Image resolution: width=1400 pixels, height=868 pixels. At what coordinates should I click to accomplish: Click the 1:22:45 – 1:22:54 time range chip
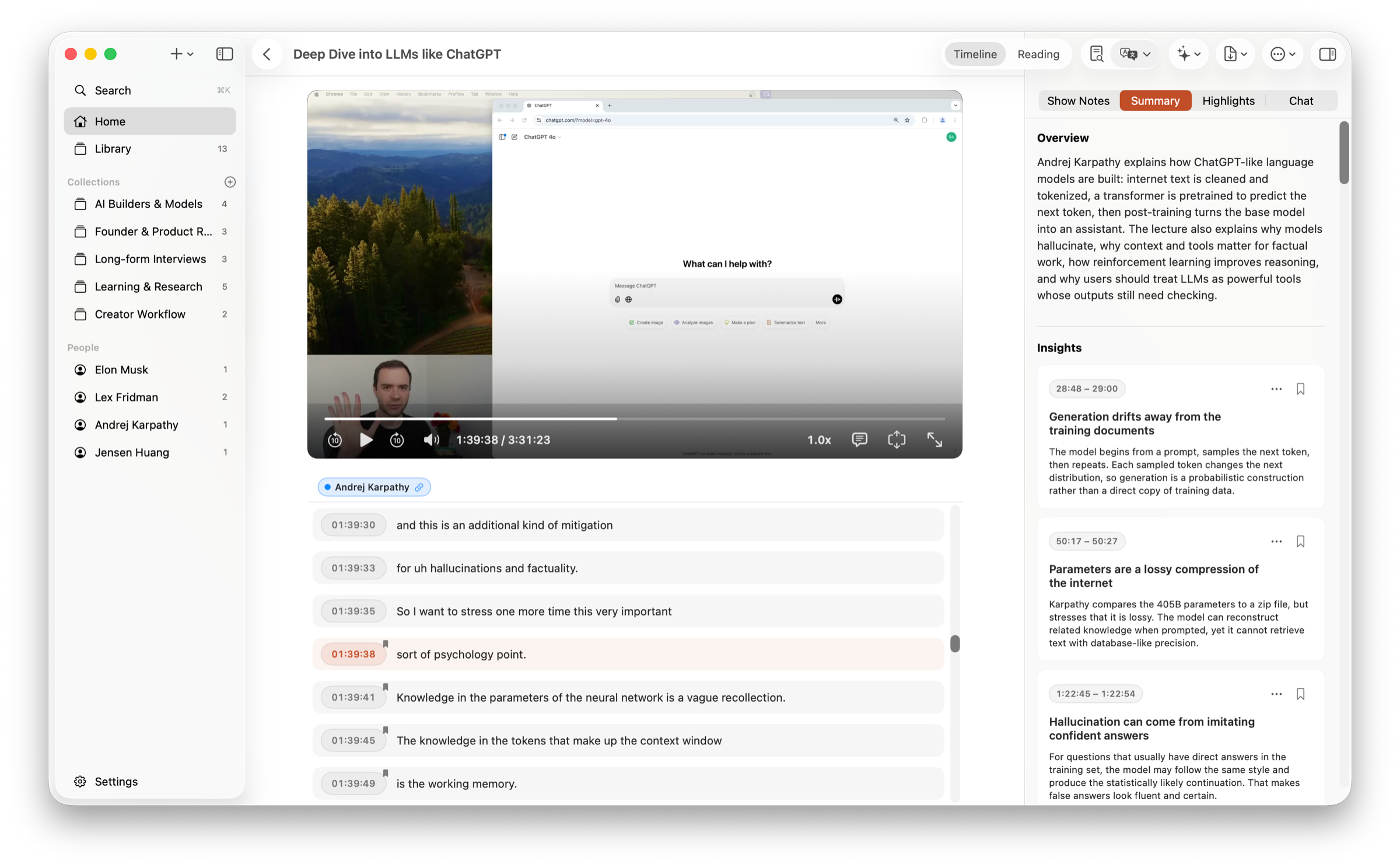click(1095, 694)
